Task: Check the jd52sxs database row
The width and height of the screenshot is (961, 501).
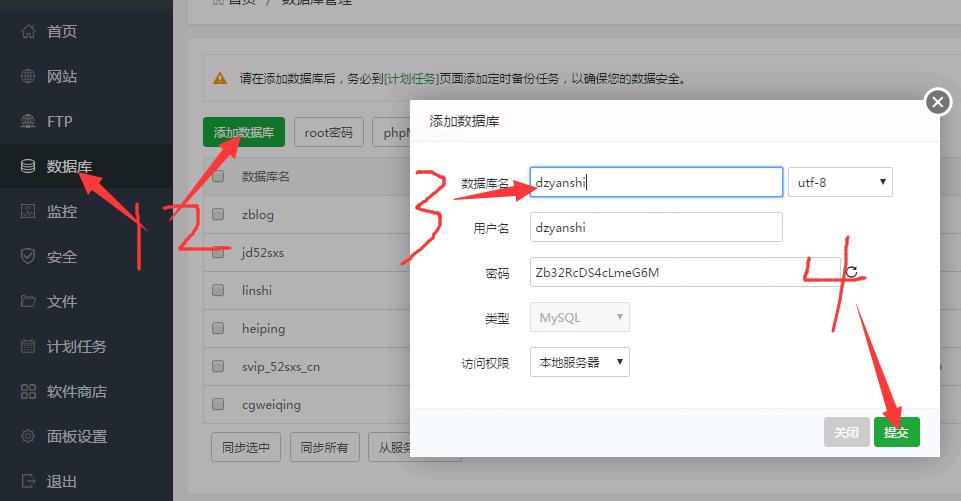Action: click(x=218, y=252)
